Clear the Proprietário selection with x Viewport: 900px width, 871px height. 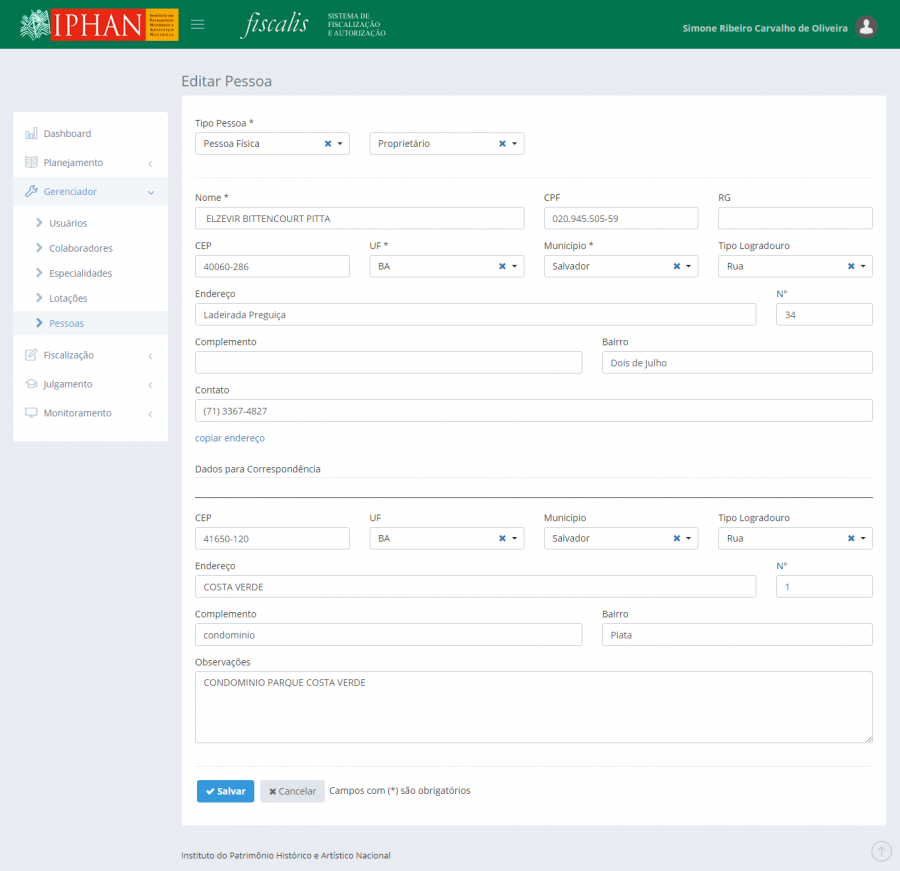pyautogui.click(x=502, y=144)
